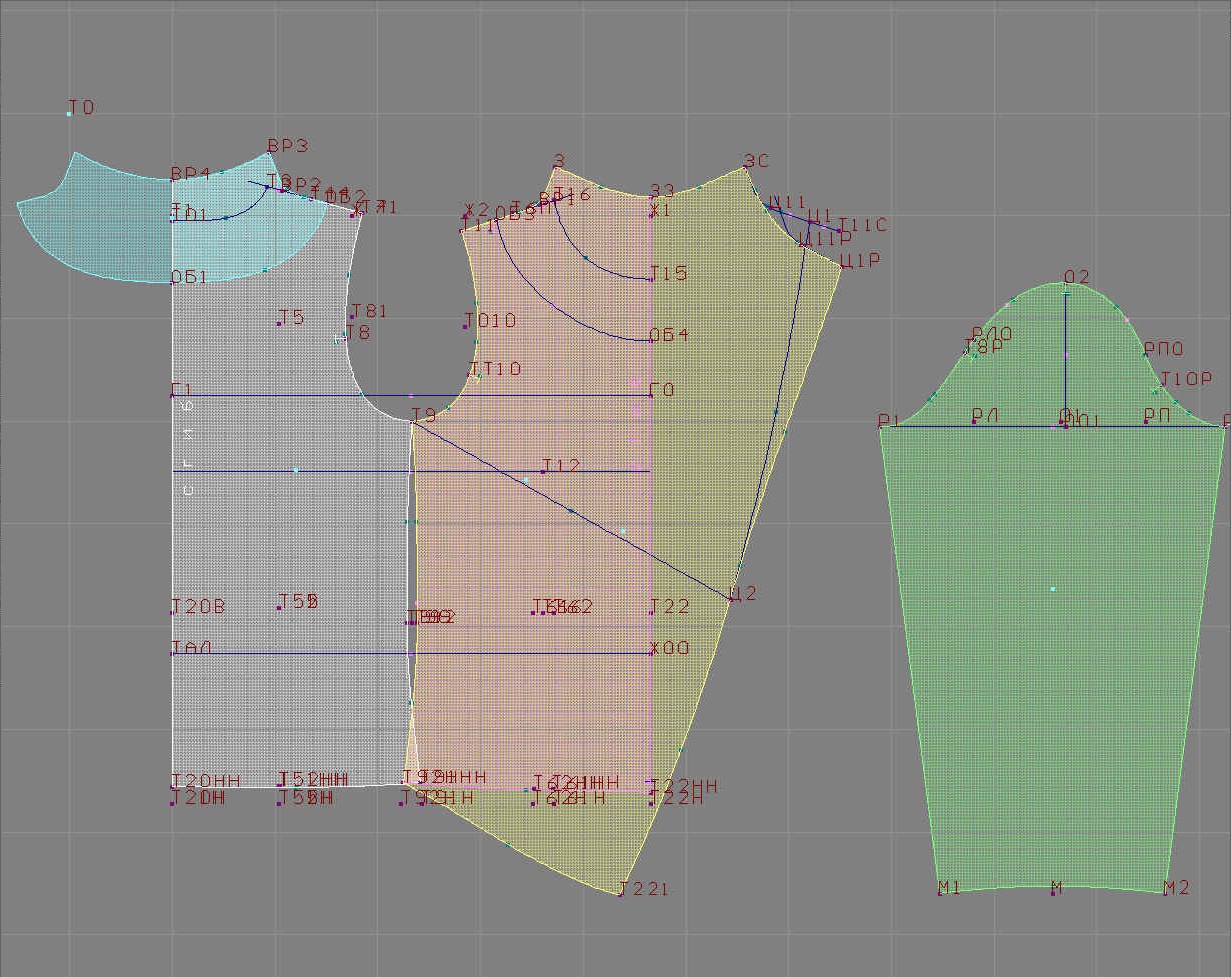Select point Ж00 on the center line
Viewport: 1231px width, 977px height.
pos(651,653)
